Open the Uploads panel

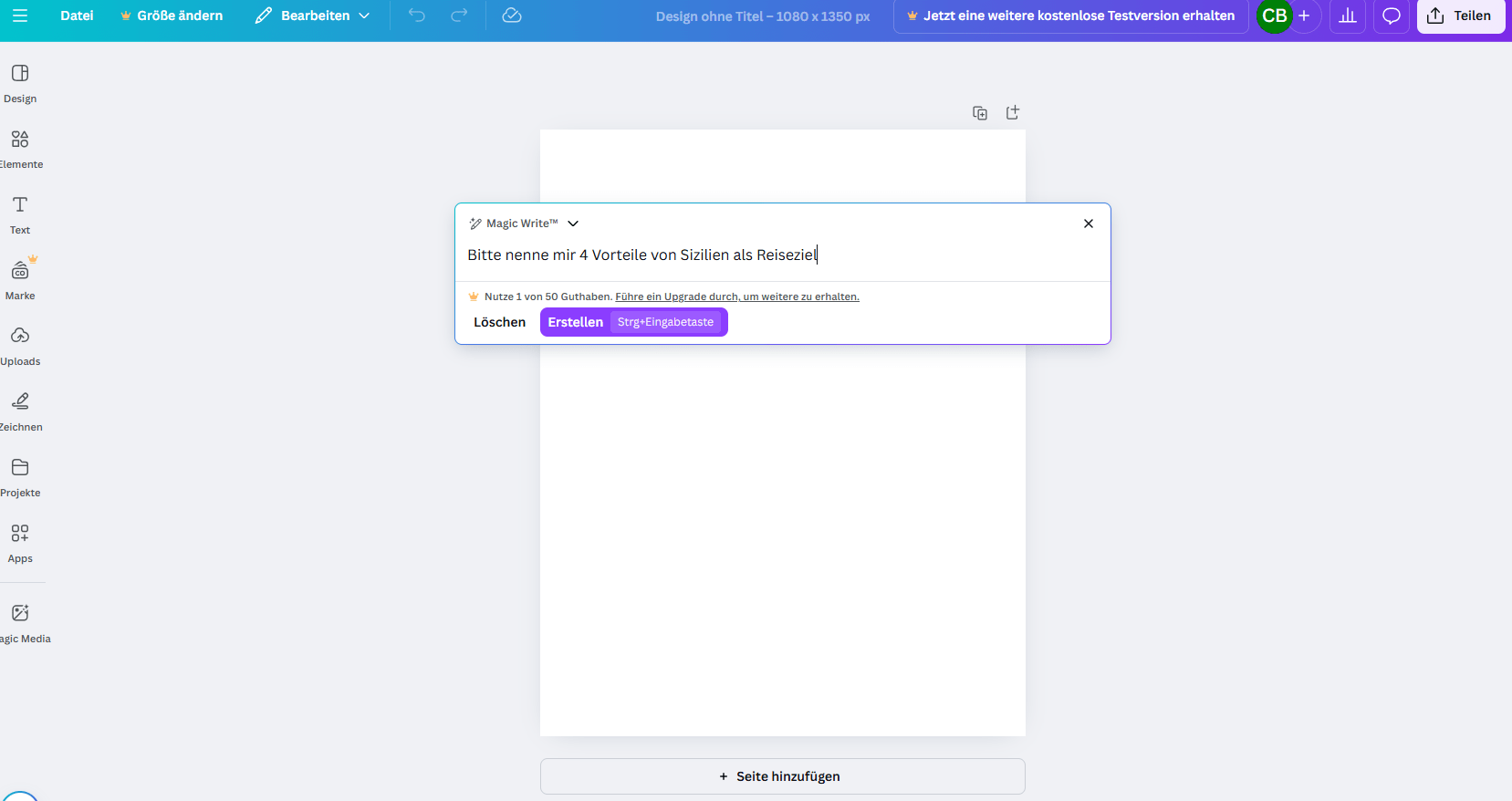click(20, 345)
